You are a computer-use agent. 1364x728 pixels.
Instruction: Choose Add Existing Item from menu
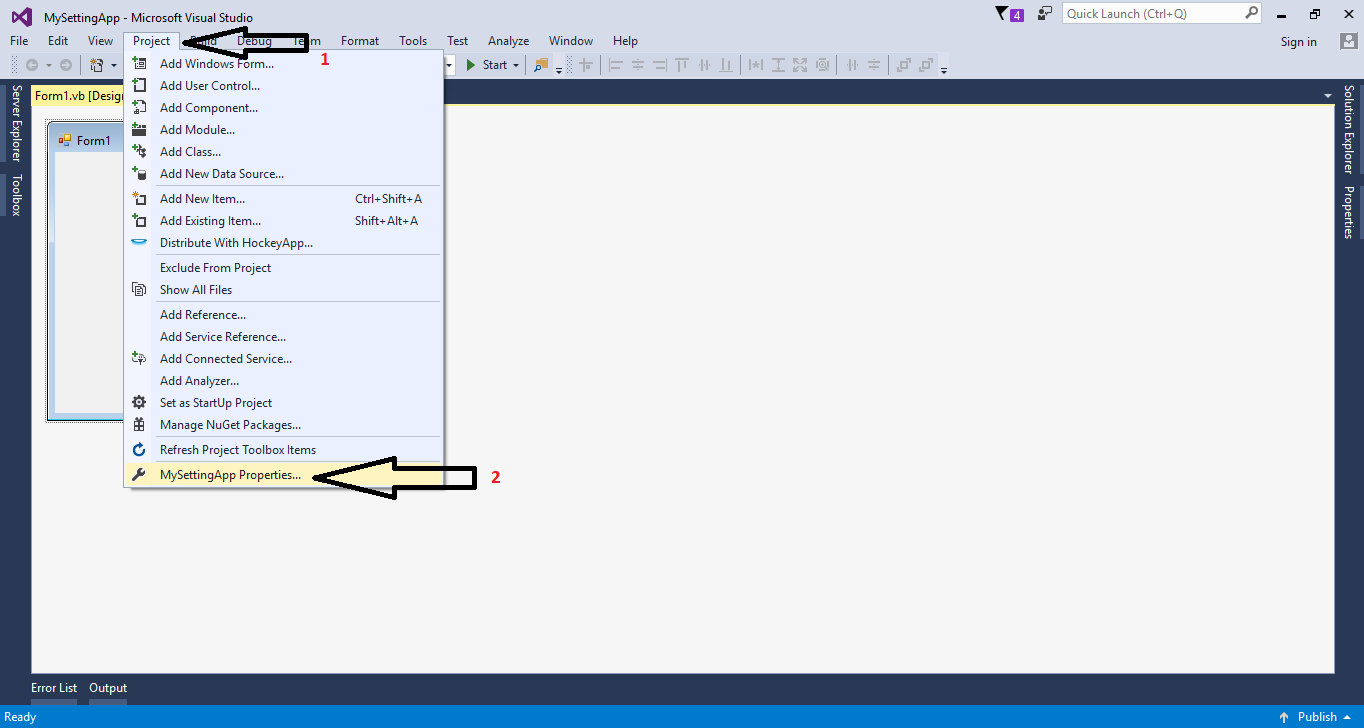point(282,221)
